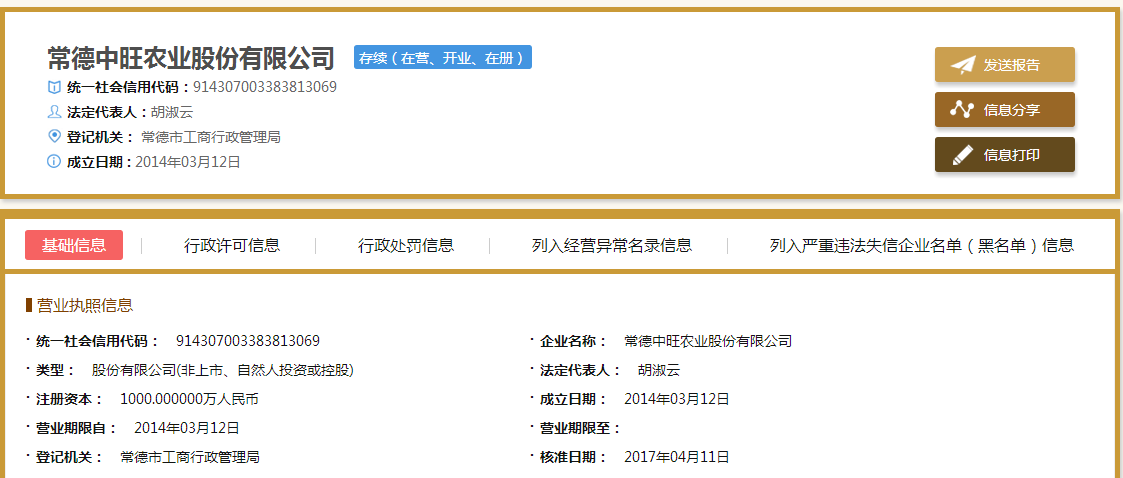Screen dimensions: 1123x478
Task: Click the pencil icon on 信息打印
Action: tap(962, 155)
